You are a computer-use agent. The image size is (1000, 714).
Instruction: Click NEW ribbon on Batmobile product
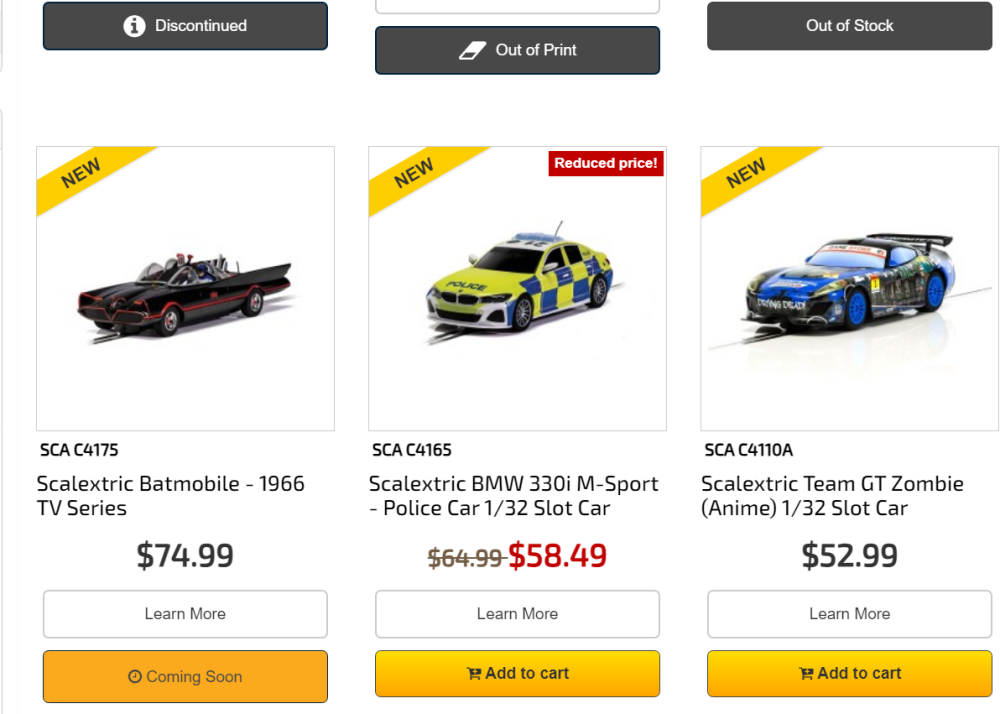click(82, 174)
